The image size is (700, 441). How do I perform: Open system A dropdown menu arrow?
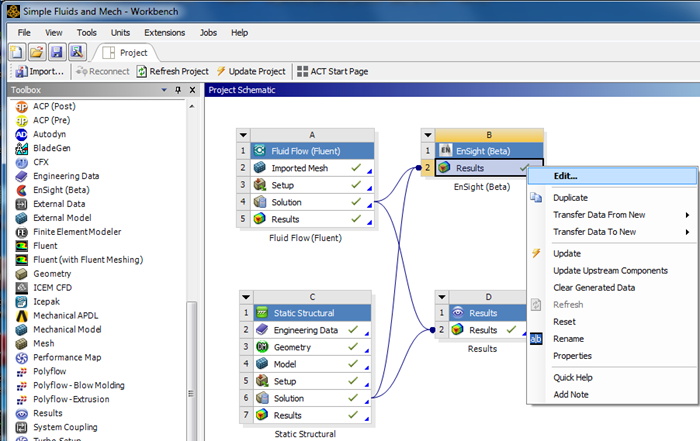click(x=243, y=135)
